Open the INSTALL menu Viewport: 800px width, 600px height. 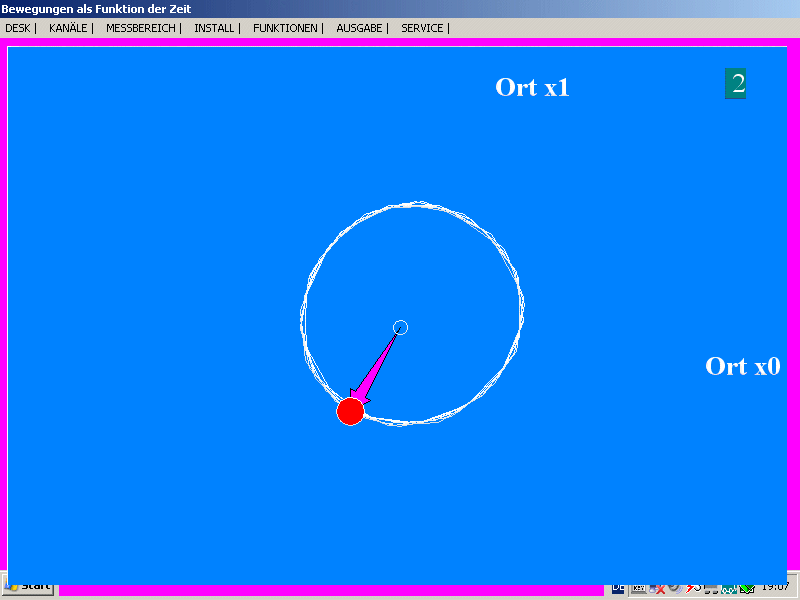(x=214, y=28)
